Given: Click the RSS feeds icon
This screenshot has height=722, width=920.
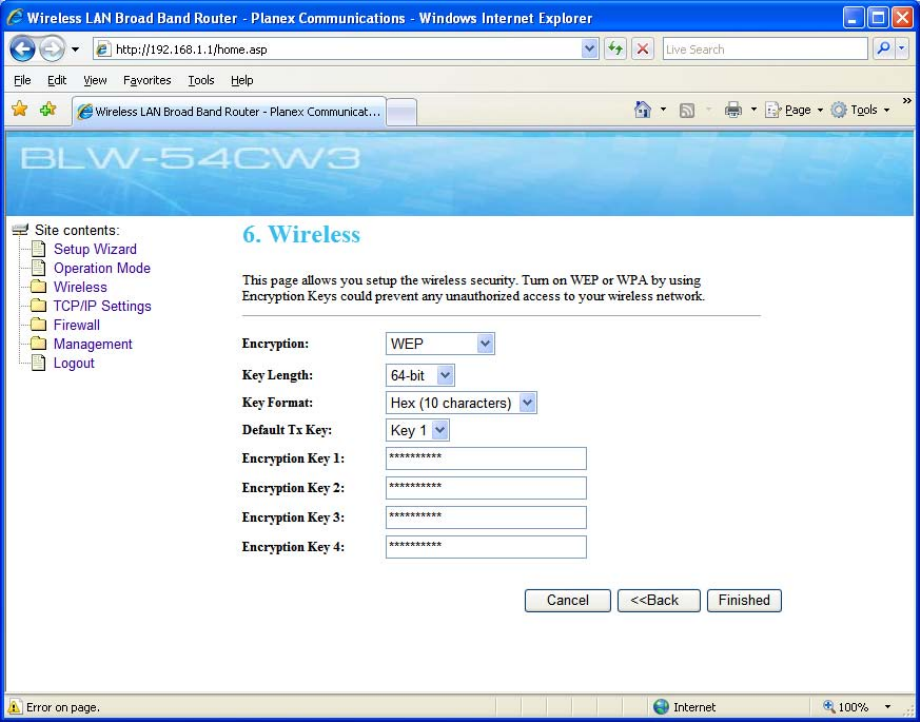Looking at the screenshot, I should (x=686, y=110).
